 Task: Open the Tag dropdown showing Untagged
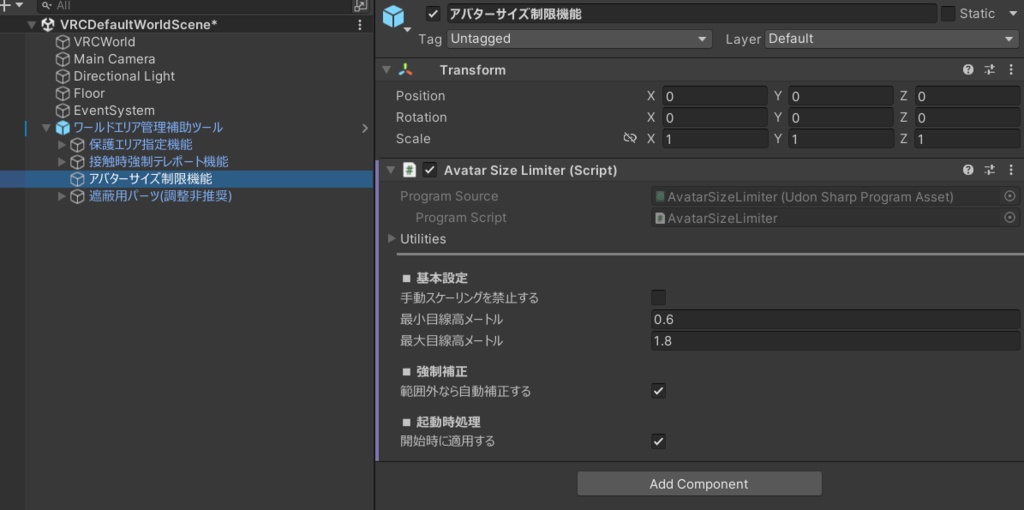[579, 39]
